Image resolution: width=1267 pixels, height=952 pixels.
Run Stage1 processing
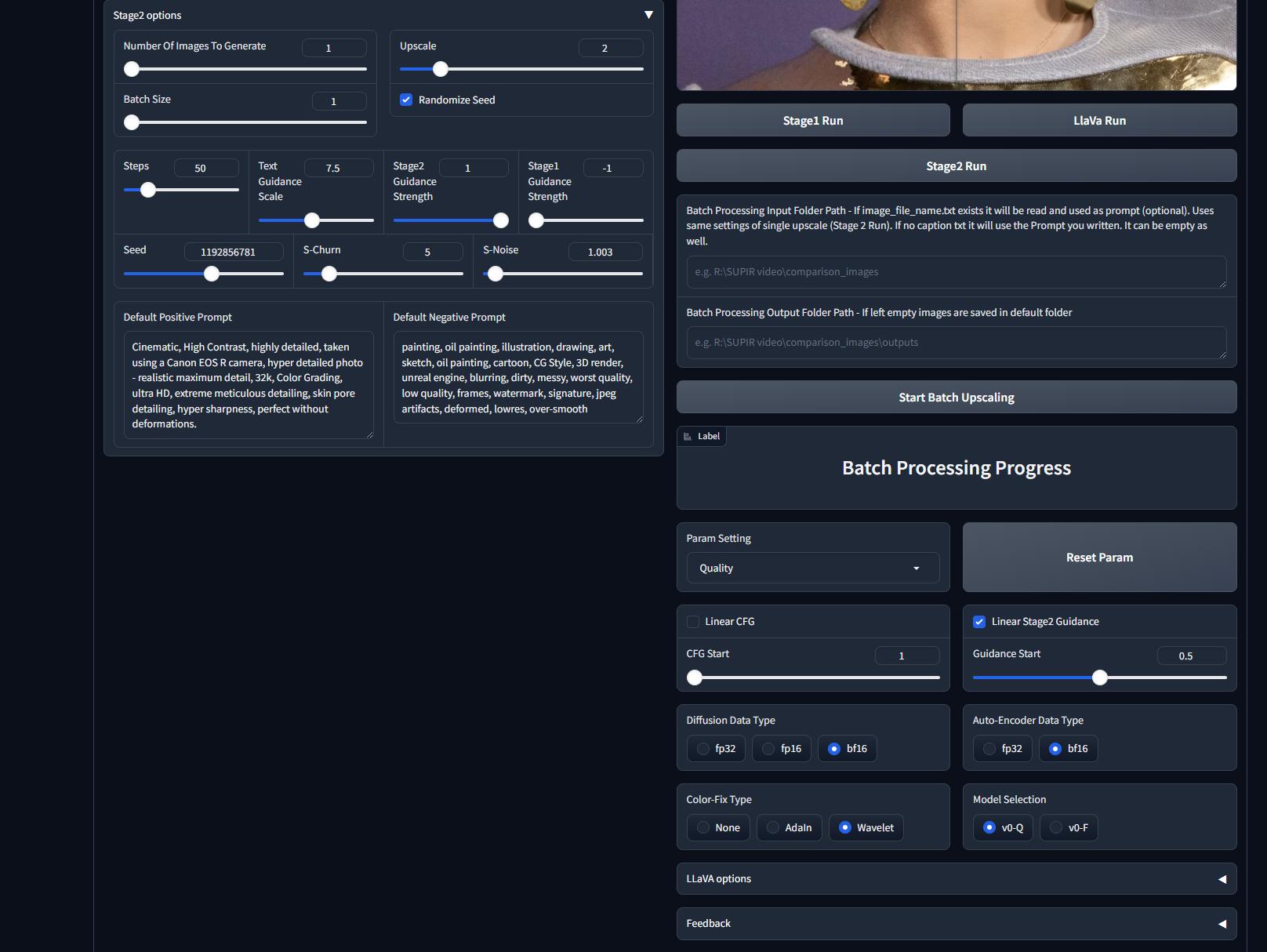[813, 120]
